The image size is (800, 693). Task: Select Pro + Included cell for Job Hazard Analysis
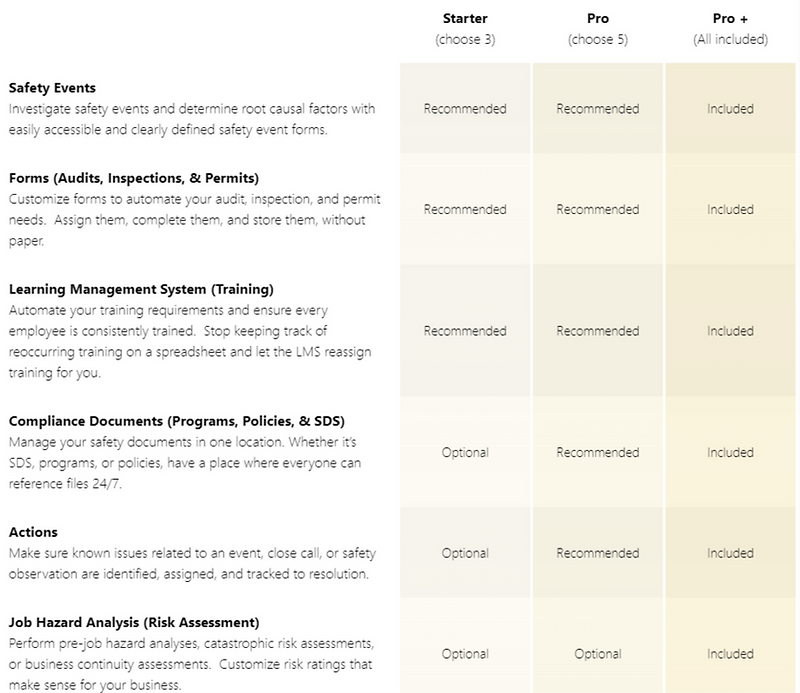point(730,654)
